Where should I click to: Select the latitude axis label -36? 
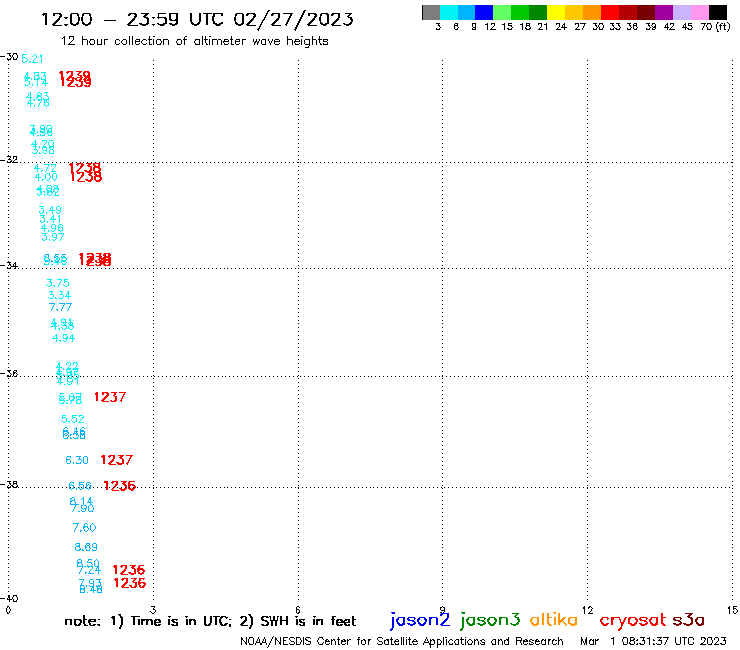(x=10, y=373)
